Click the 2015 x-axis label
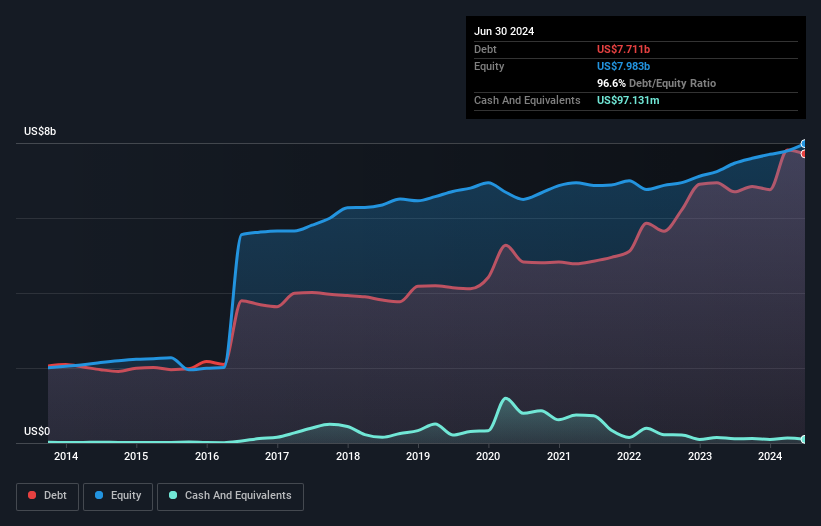This screenshot has width=821, height=526. point(136,456)
